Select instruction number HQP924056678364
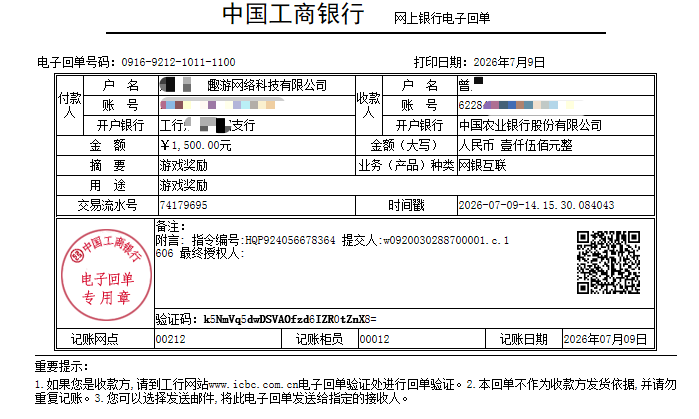Image resolution: width=699 pixels, height=419 pixels. pyautogui.click(x=290, y=241)
